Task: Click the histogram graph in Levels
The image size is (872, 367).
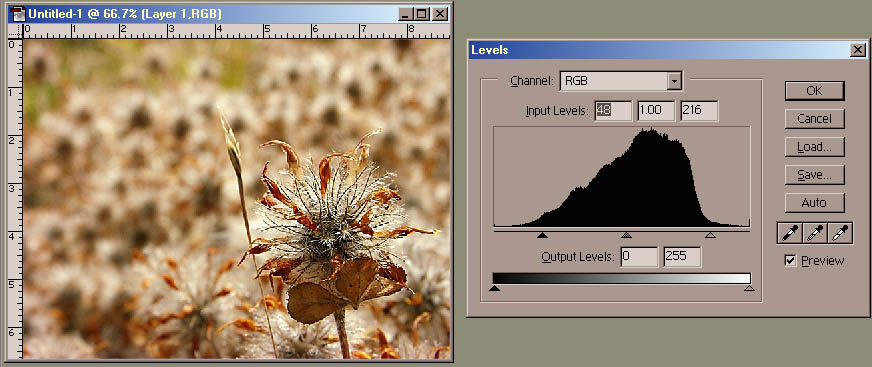Action: click(x=622, y=176)
